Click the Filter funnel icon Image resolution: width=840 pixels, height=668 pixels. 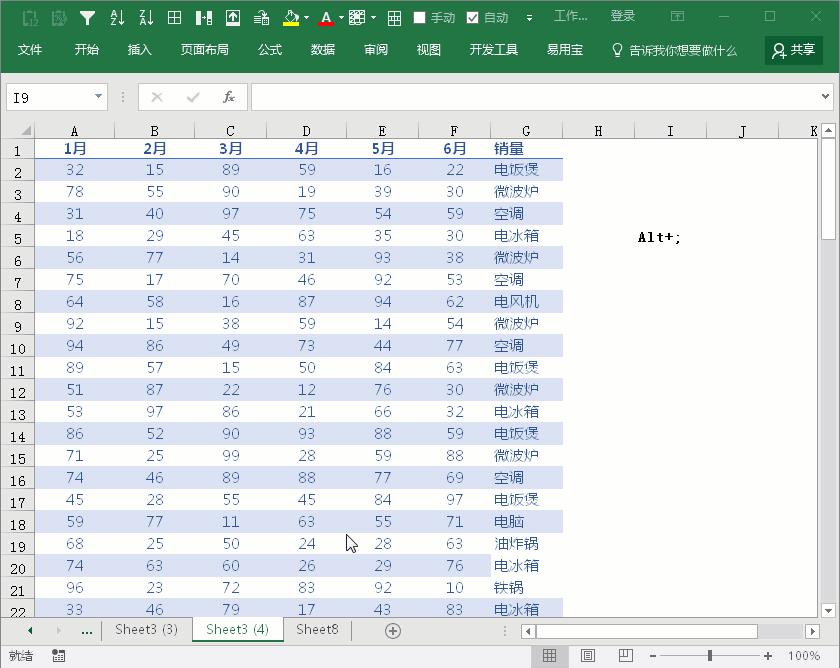pos(88,17)
